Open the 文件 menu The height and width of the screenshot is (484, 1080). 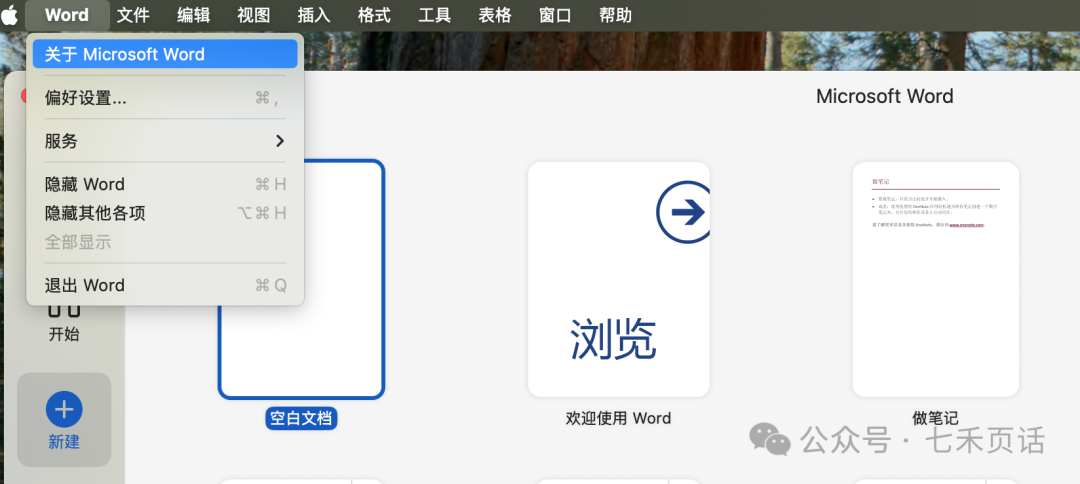click(133, 14)
